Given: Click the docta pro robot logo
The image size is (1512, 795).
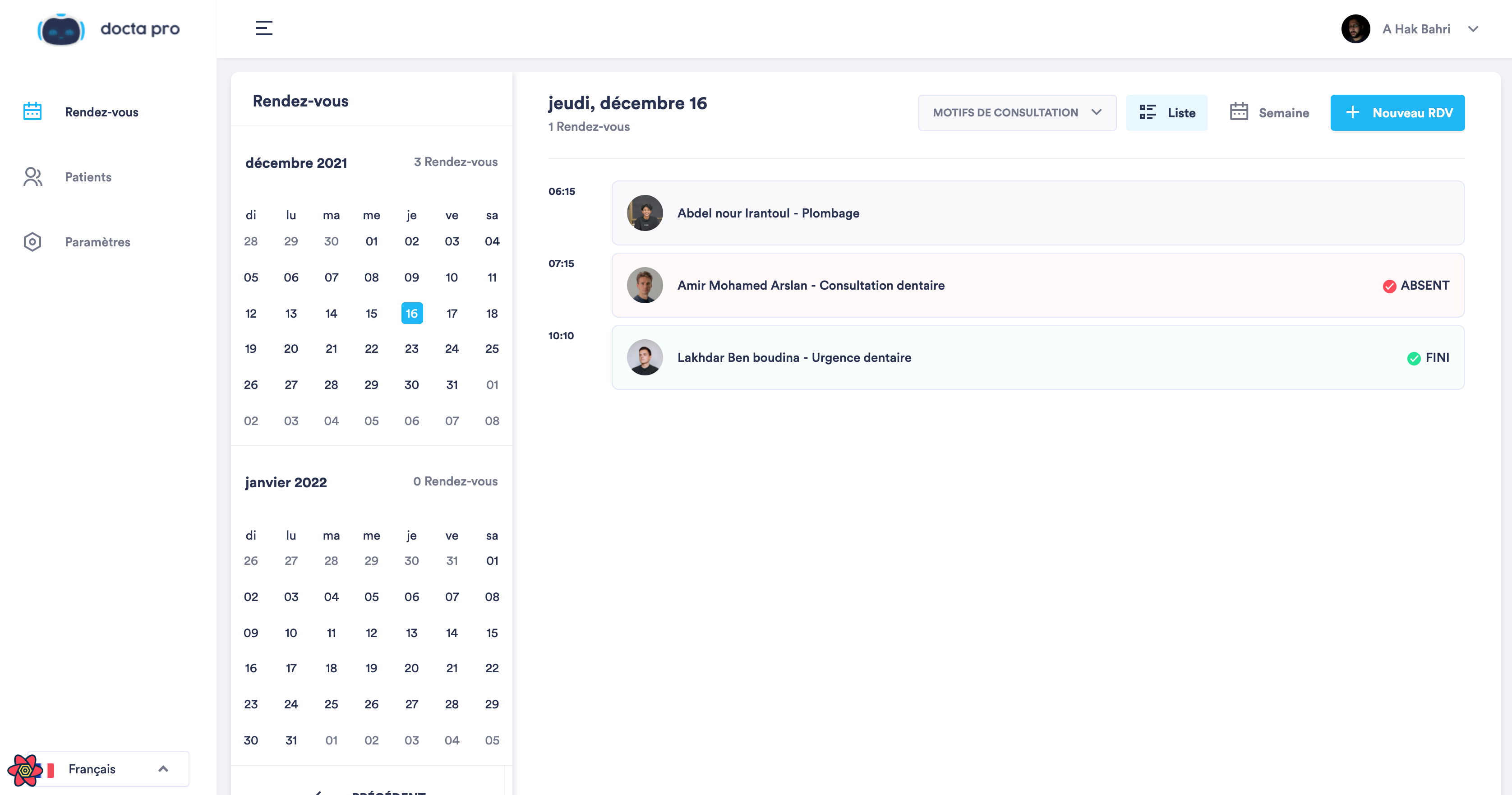Looking at the screenshot, I should pyautogui.click(x=61, y=29).
